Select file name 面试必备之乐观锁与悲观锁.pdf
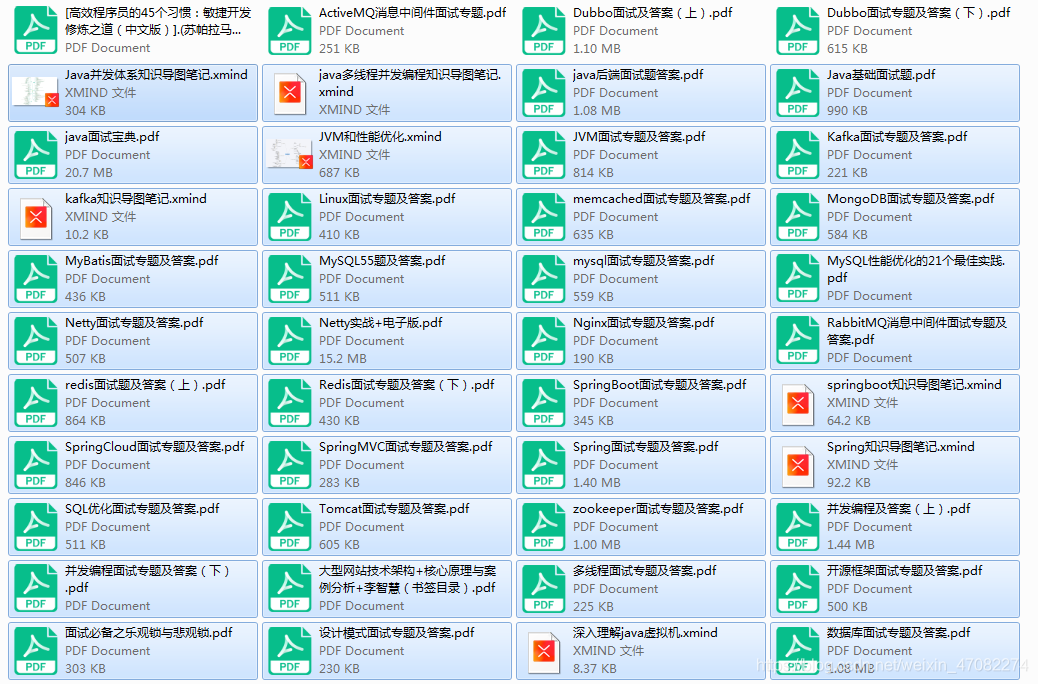The width and height of the screenshot is (1038, 684). [148, 633]
